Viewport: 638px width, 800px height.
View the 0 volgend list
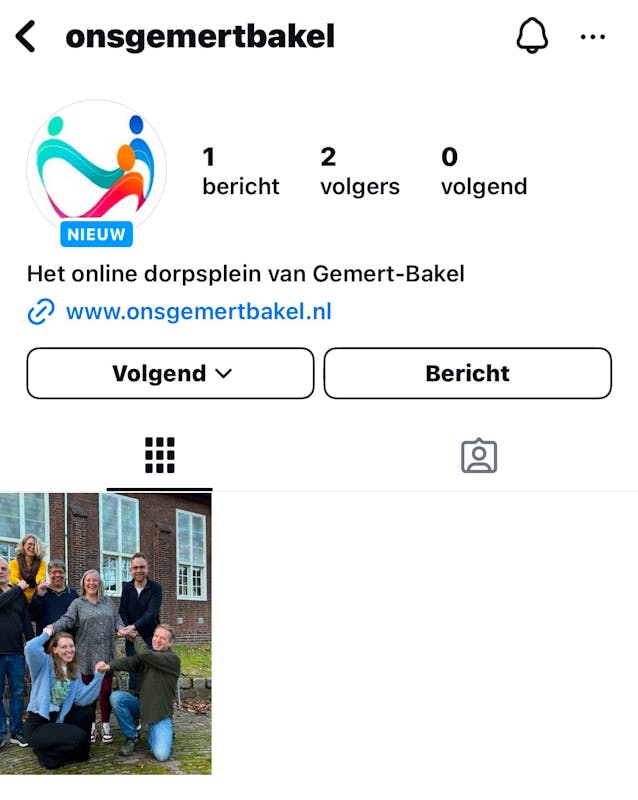coord(484,171)
